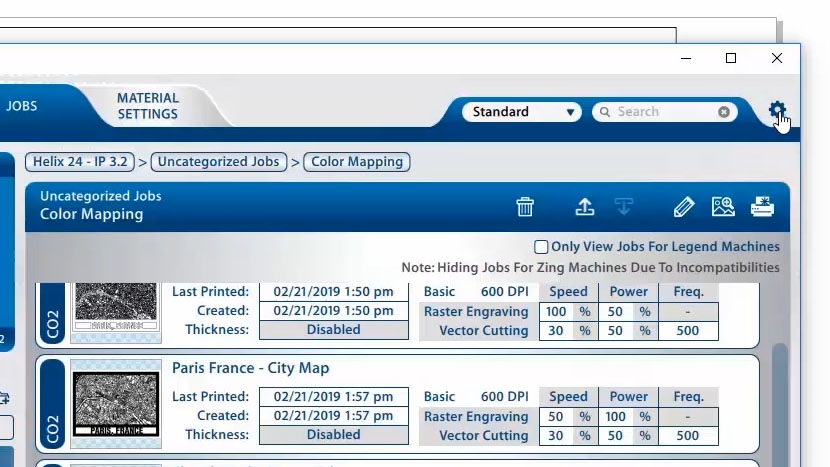Click the print job icon
This screenshot has height=467, width=830.
coord(762,207)
